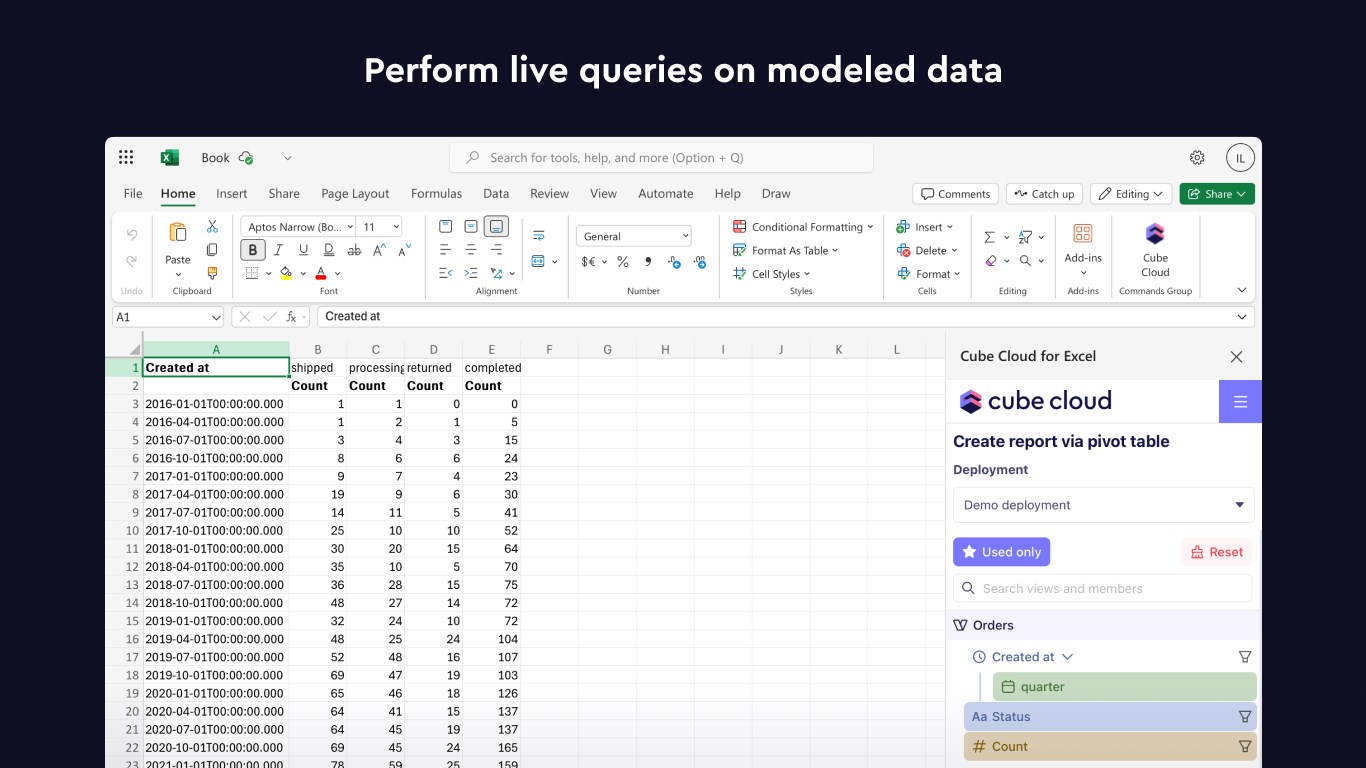Click the cell borders icon
1366x768 pixels.
[252, 273]
